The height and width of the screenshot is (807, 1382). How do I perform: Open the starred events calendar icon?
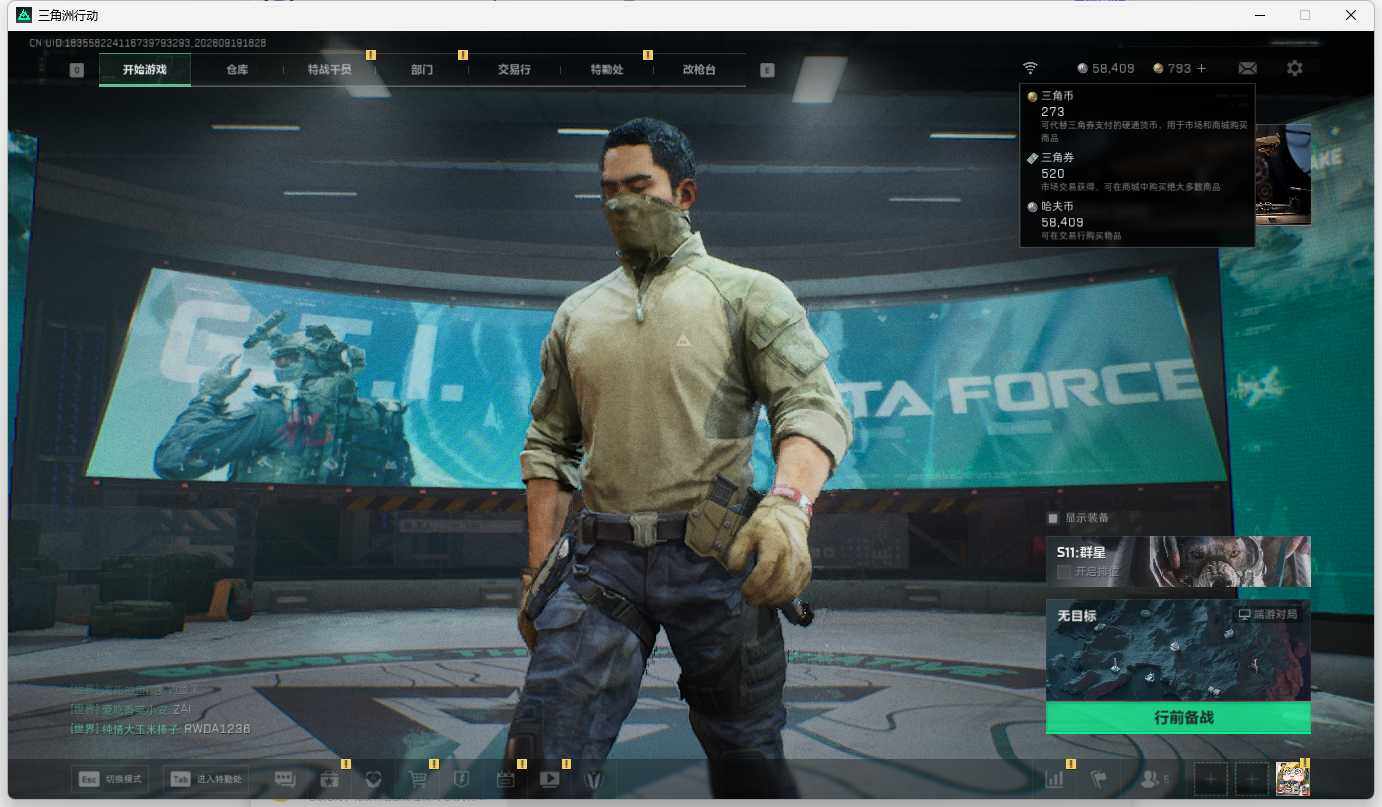tap(330, 780)
